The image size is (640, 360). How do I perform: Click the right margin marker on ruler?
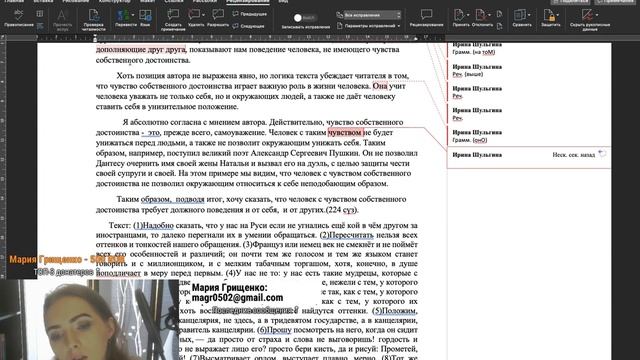(416, 39)
